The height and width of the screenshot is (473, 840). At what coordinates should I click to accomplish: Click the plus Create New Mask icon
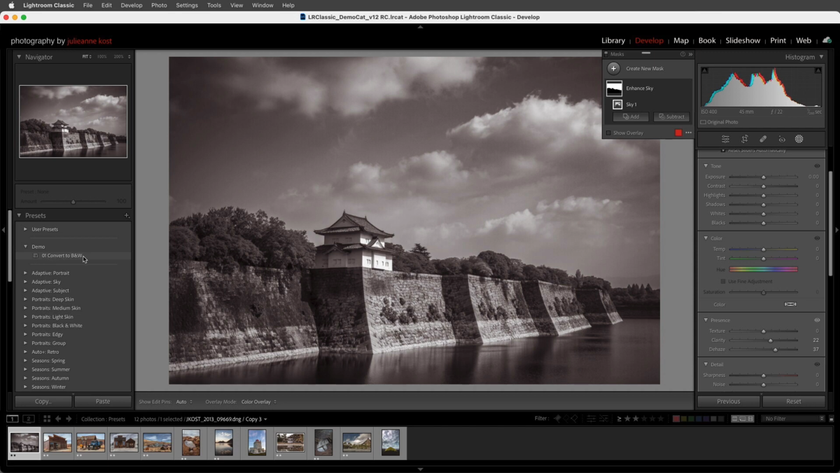[613, 68]
